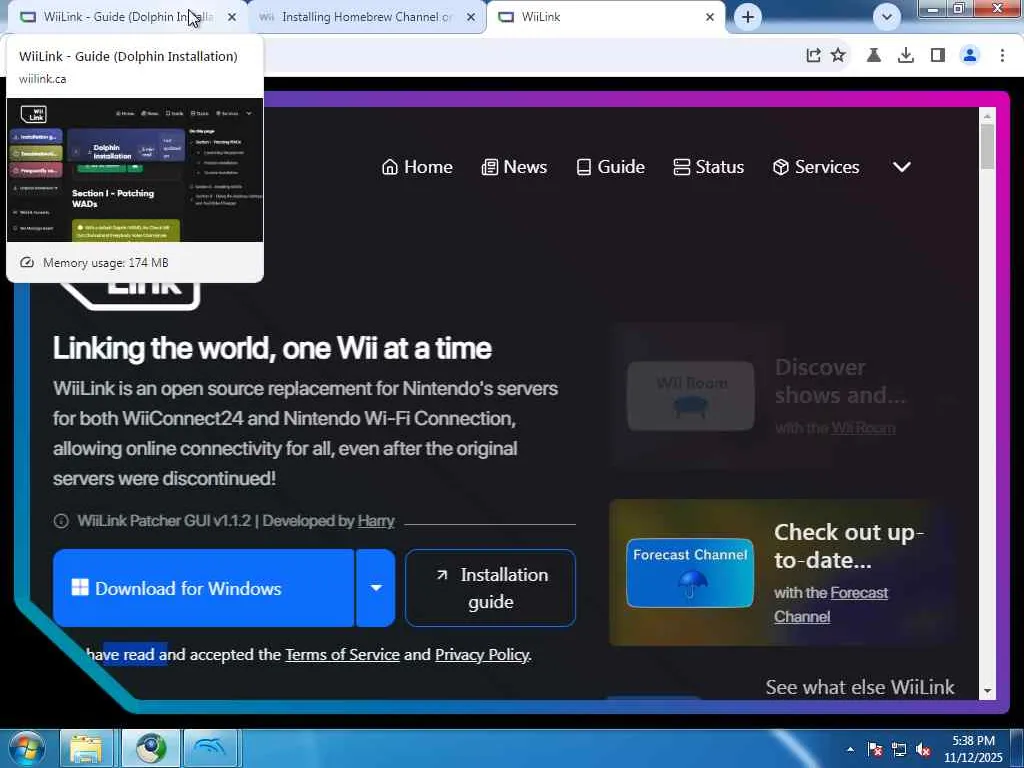Open the Chrome Labs flask icon
The width and height of the screenshot is (1024, 768).
[x=874, y=56]
